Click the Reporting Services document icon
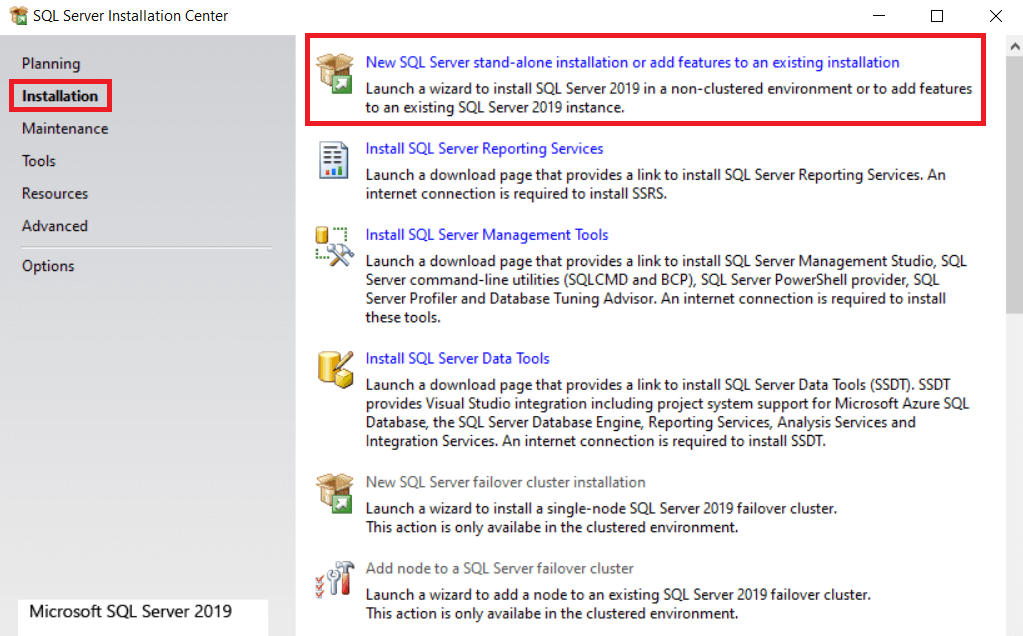 [333, 160]
